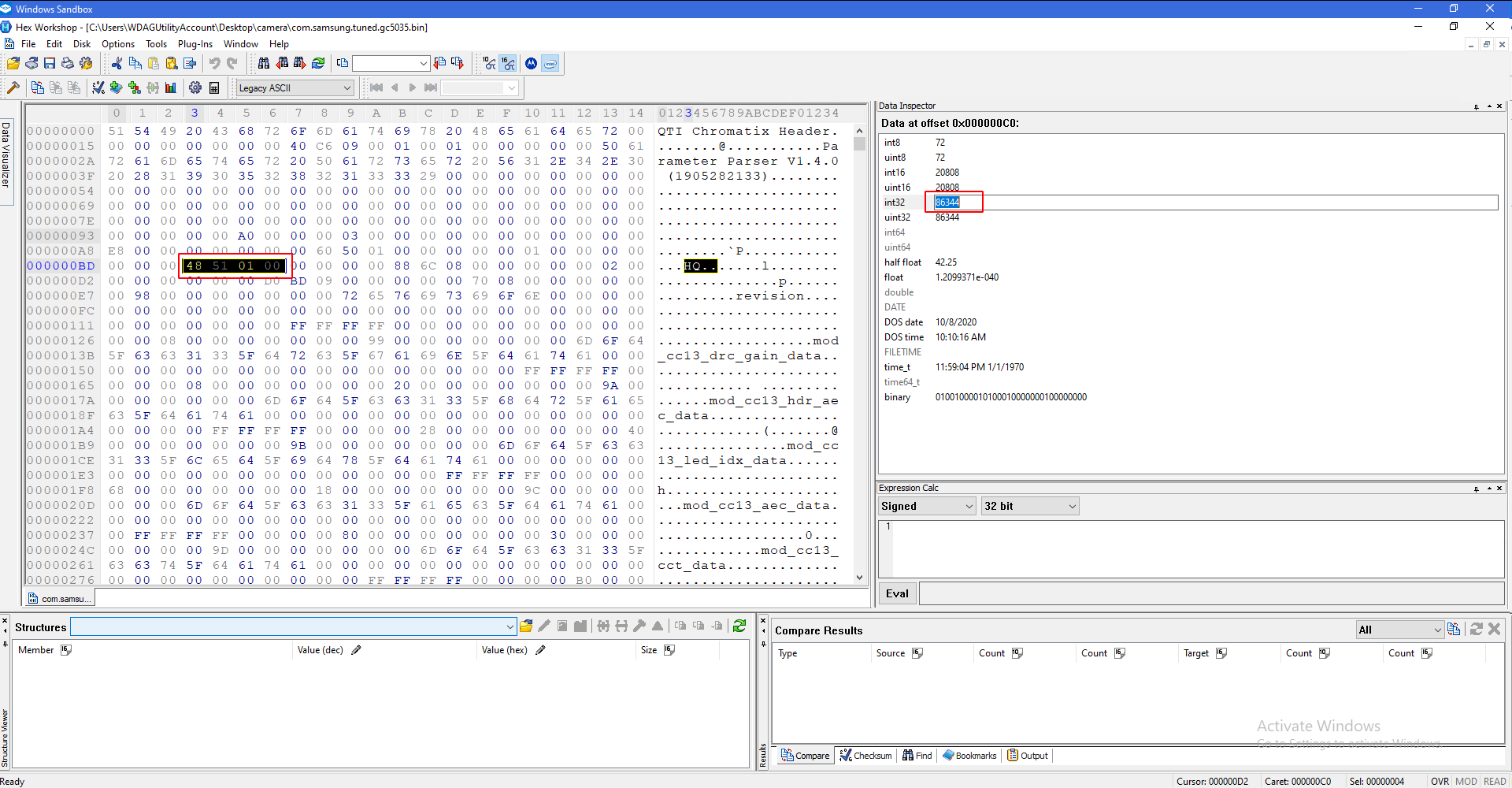Switch to the Find results tab
The height and width of the screenshot is (788, 1512).
click(x=917, y=756)
